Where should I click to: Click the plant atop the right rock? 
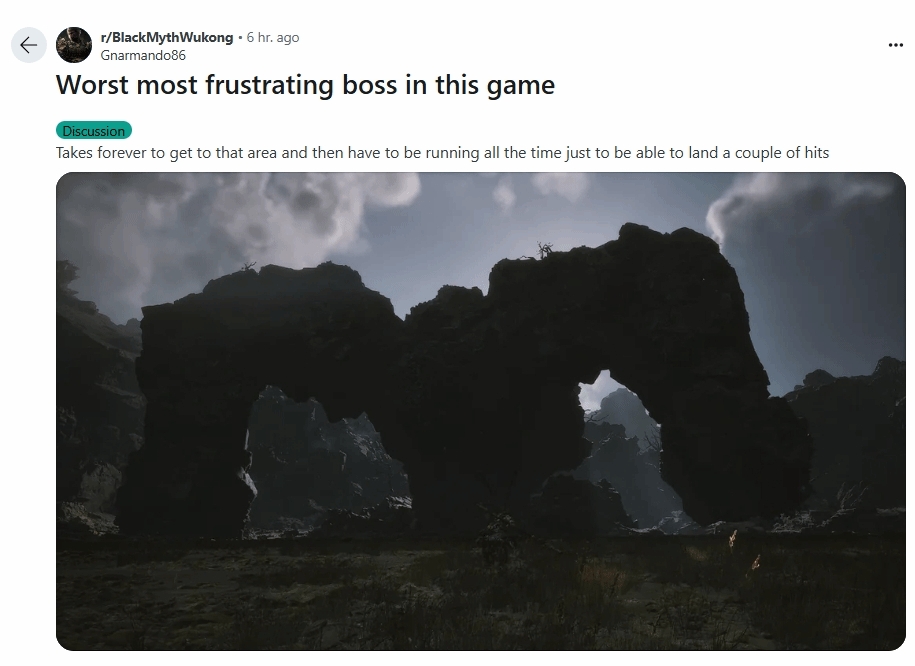tap(546, 249)
